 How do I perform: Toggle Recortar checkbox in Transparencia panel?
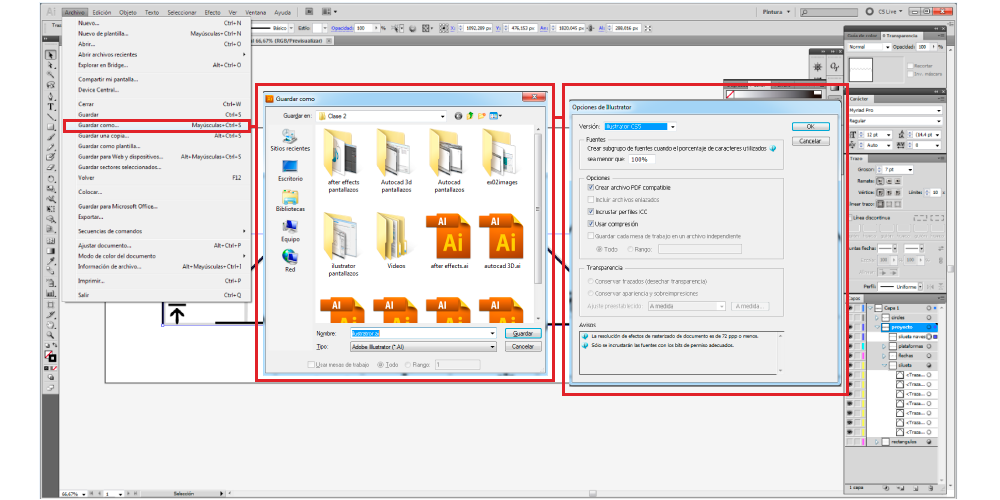tap(910, 66)
